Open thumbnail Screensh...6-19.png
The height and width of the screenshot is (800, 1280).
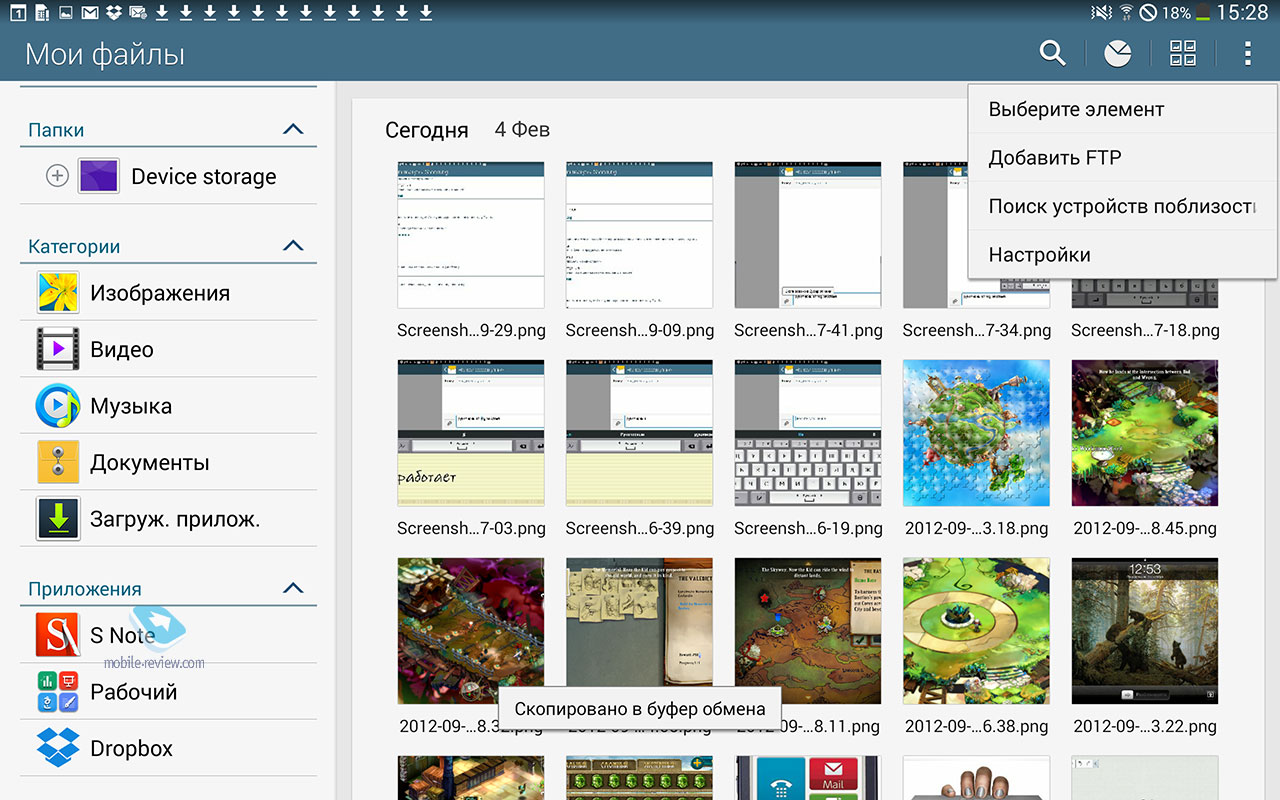coord(808,433)
